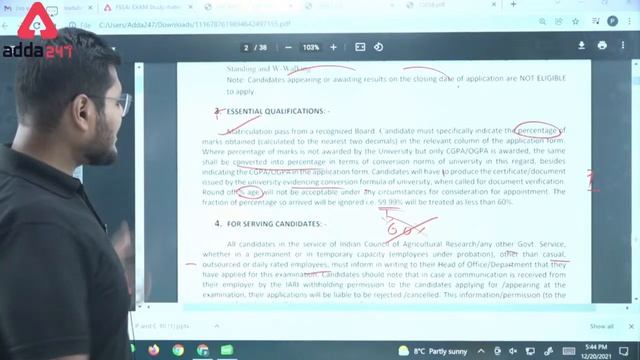Rotate the PDF counterclockwise
The width and height of the screenshot is (640, 360).
(378, 47)
